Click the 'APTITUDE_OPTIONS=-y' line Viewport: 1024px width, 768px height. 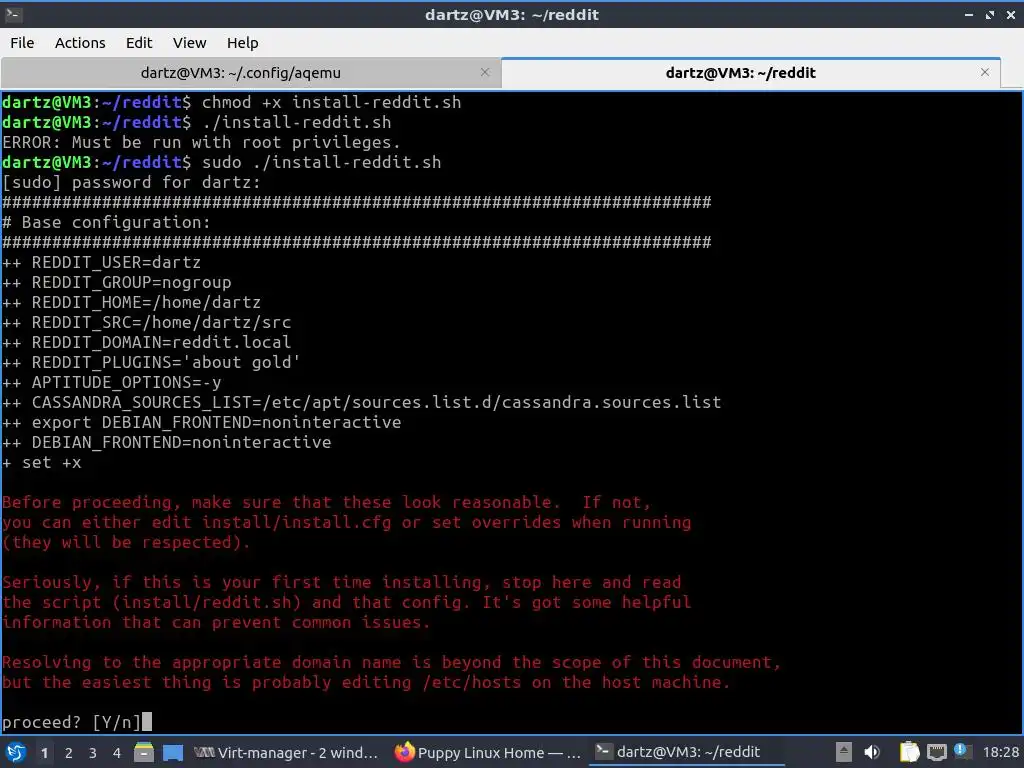[x=111, y=382]
